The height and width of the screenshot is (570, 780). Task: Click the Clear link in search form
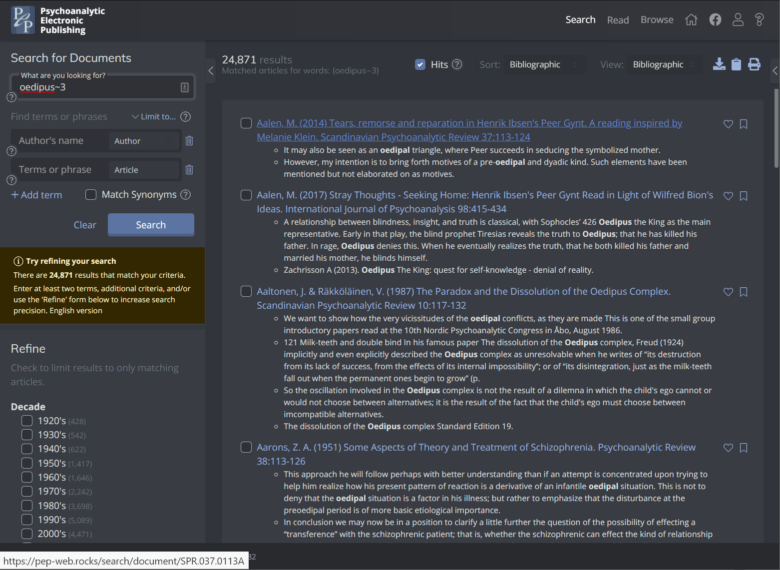click(x=85, y=225)
